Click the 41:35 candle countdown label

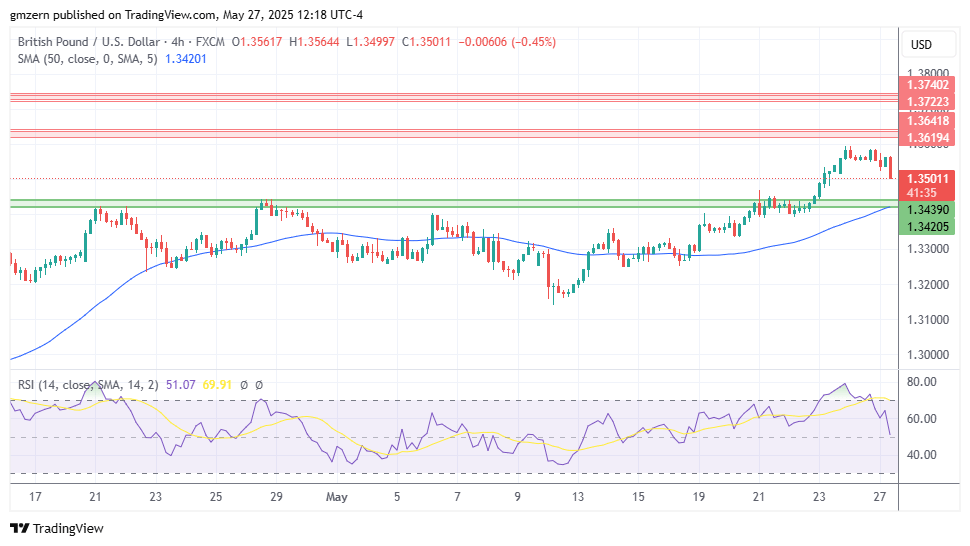click(922, 192)
